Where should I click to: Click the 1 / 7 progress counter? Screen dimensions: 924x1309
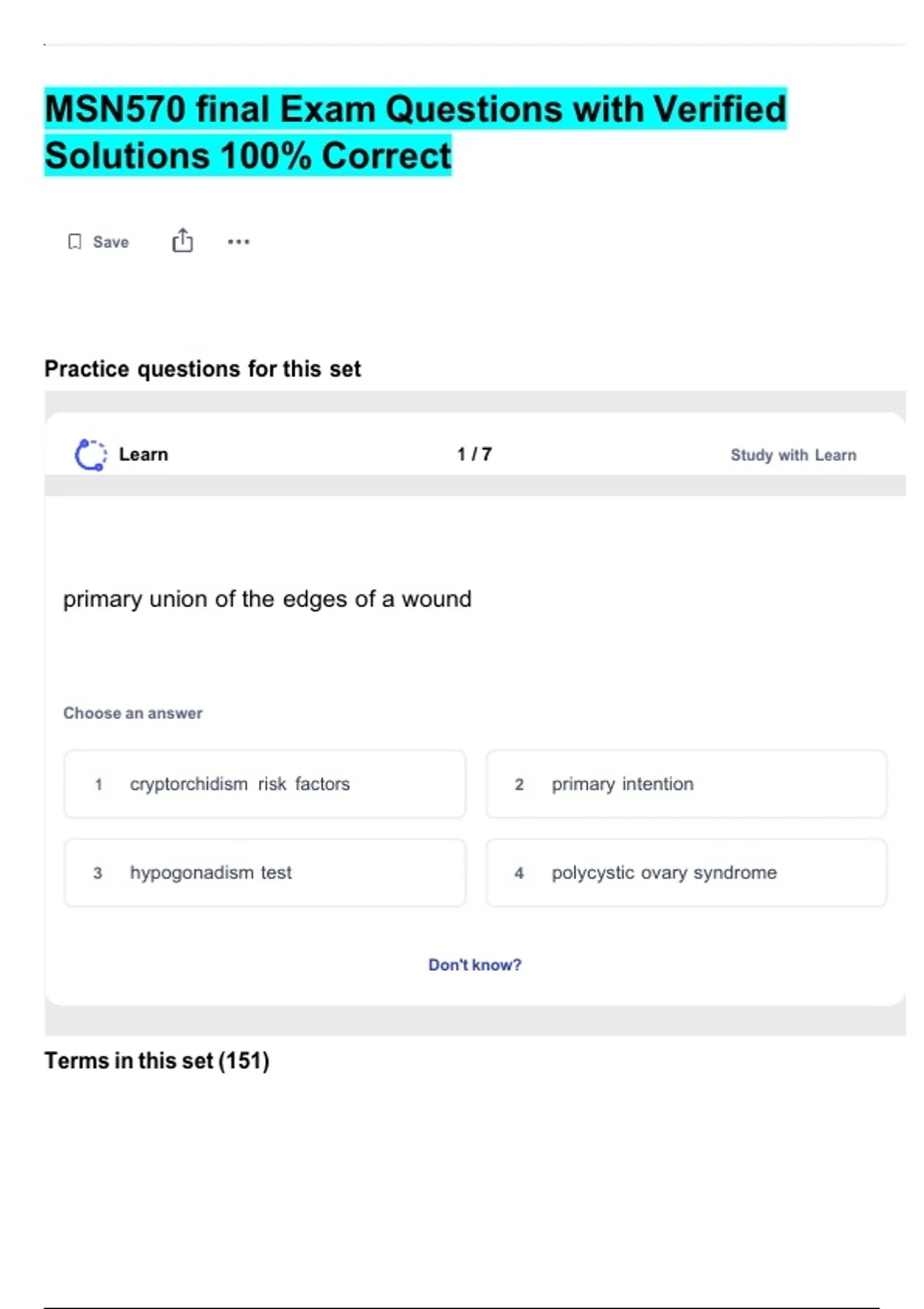click(x=474, y=454)
